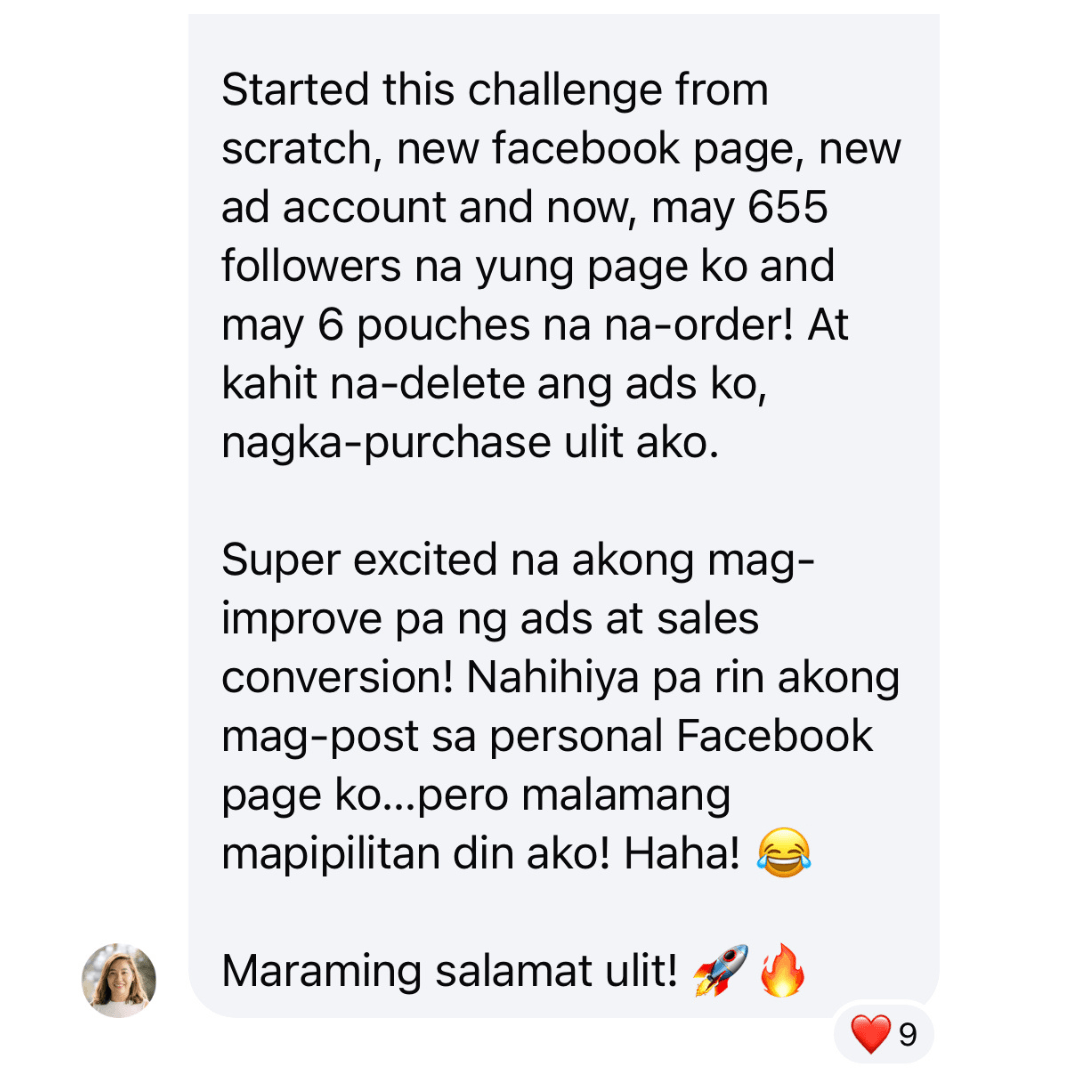Click the text 'ad account and now'

pyautogui.click(x=429, y=207)
